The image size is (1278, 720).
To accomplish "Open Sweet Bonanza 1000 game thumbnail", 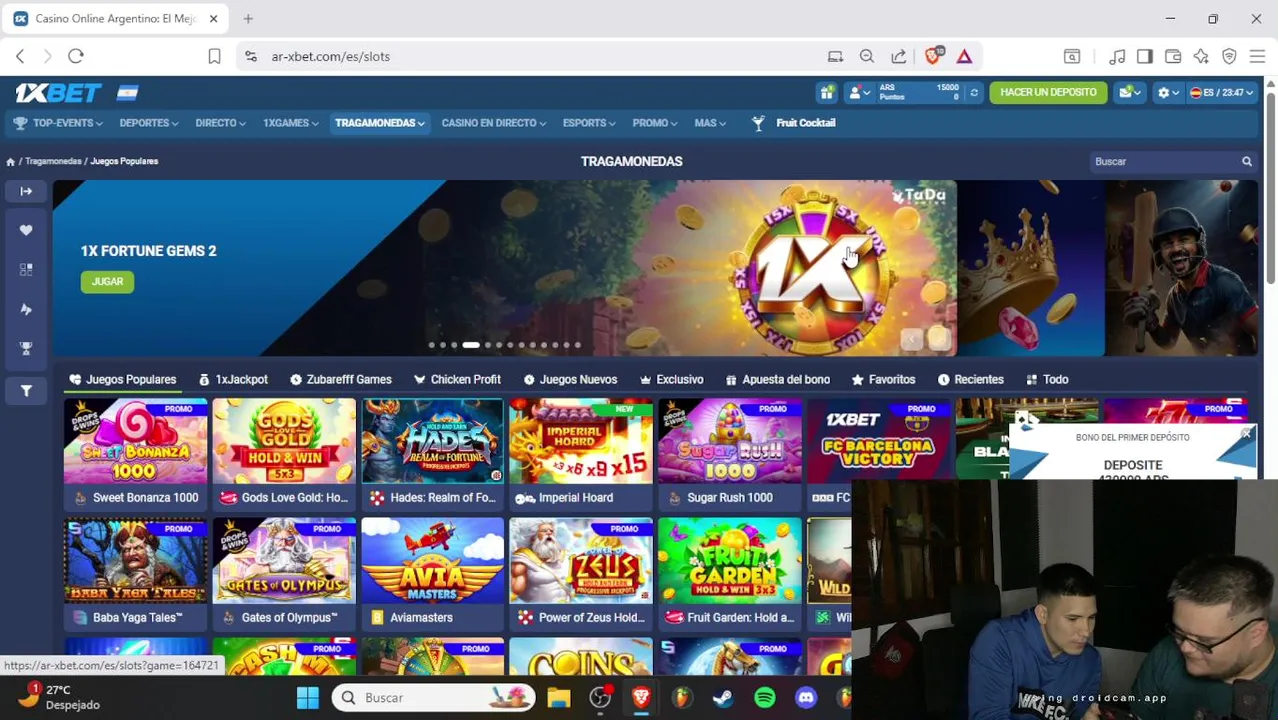I will 135,441.
